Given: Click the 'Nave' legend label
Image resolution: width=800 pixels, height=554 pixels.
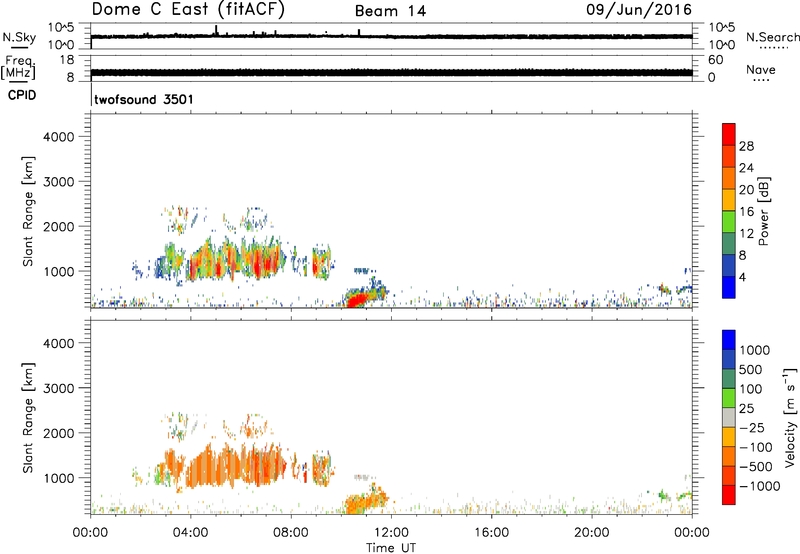Looking at the screenshot, I should click(761, 69).
